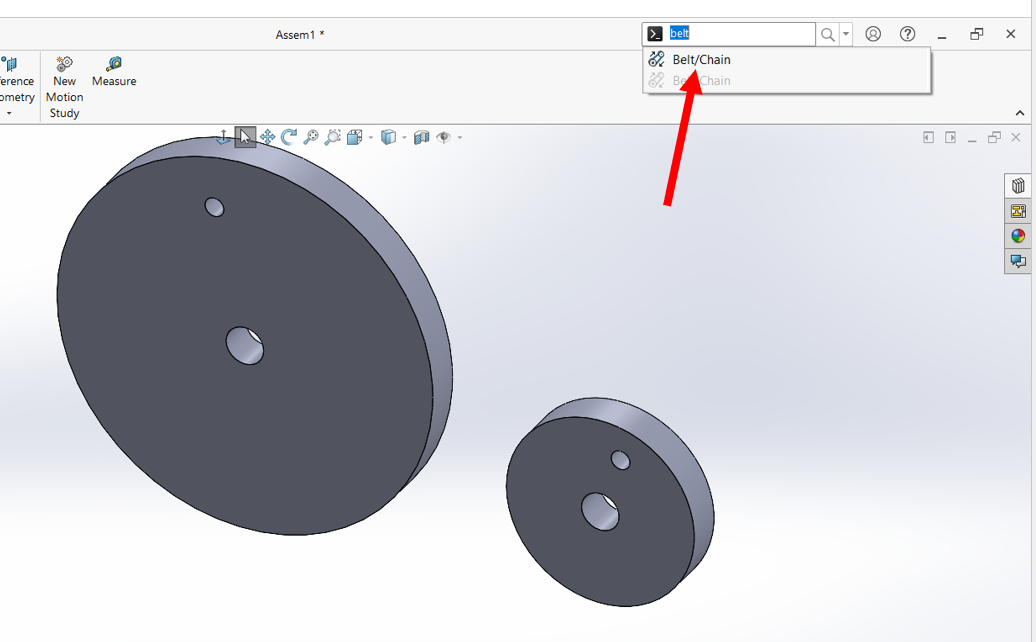Click the Rotate View icon
Viewport: 1036px width, 642px height.
tap(289, 136)
